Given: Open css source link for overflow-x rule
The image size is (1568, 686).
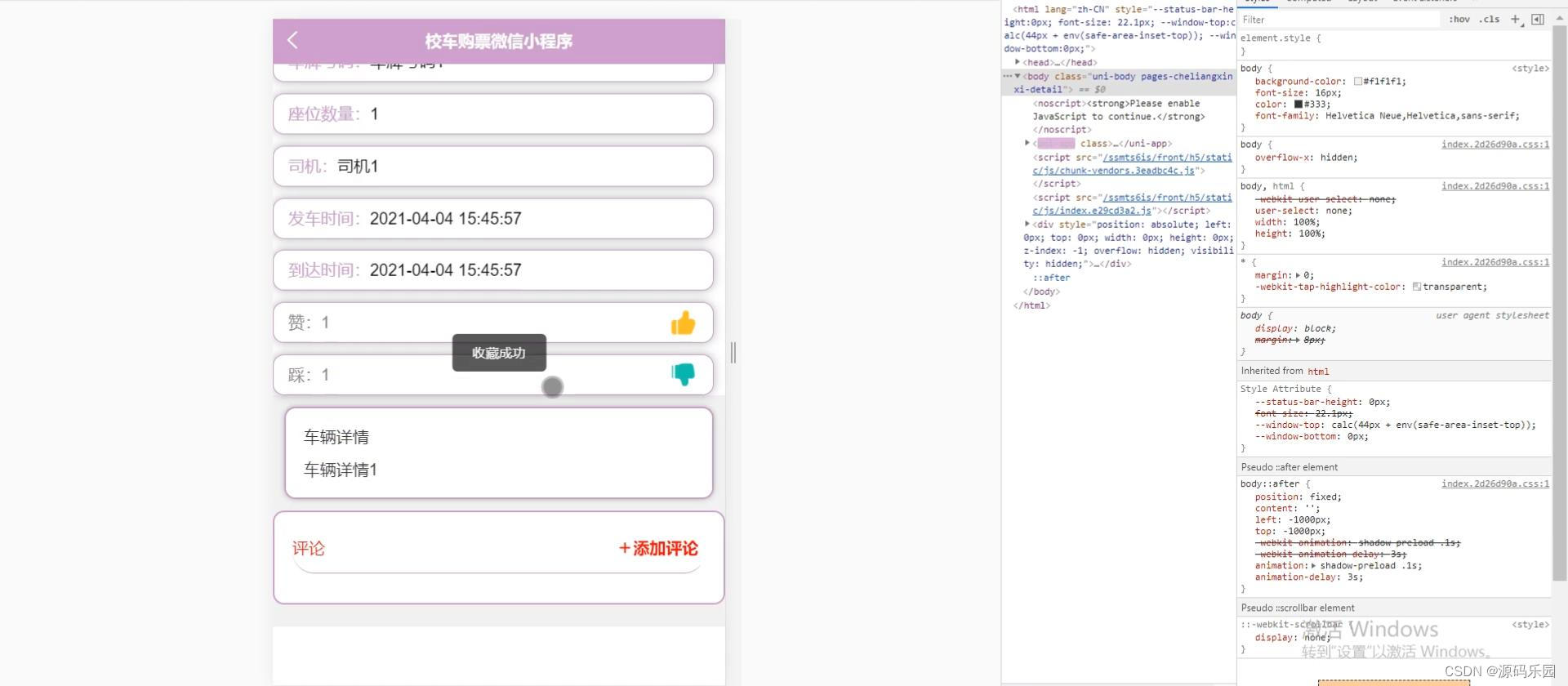Looking at the screenshot, I should [1494, 145].
